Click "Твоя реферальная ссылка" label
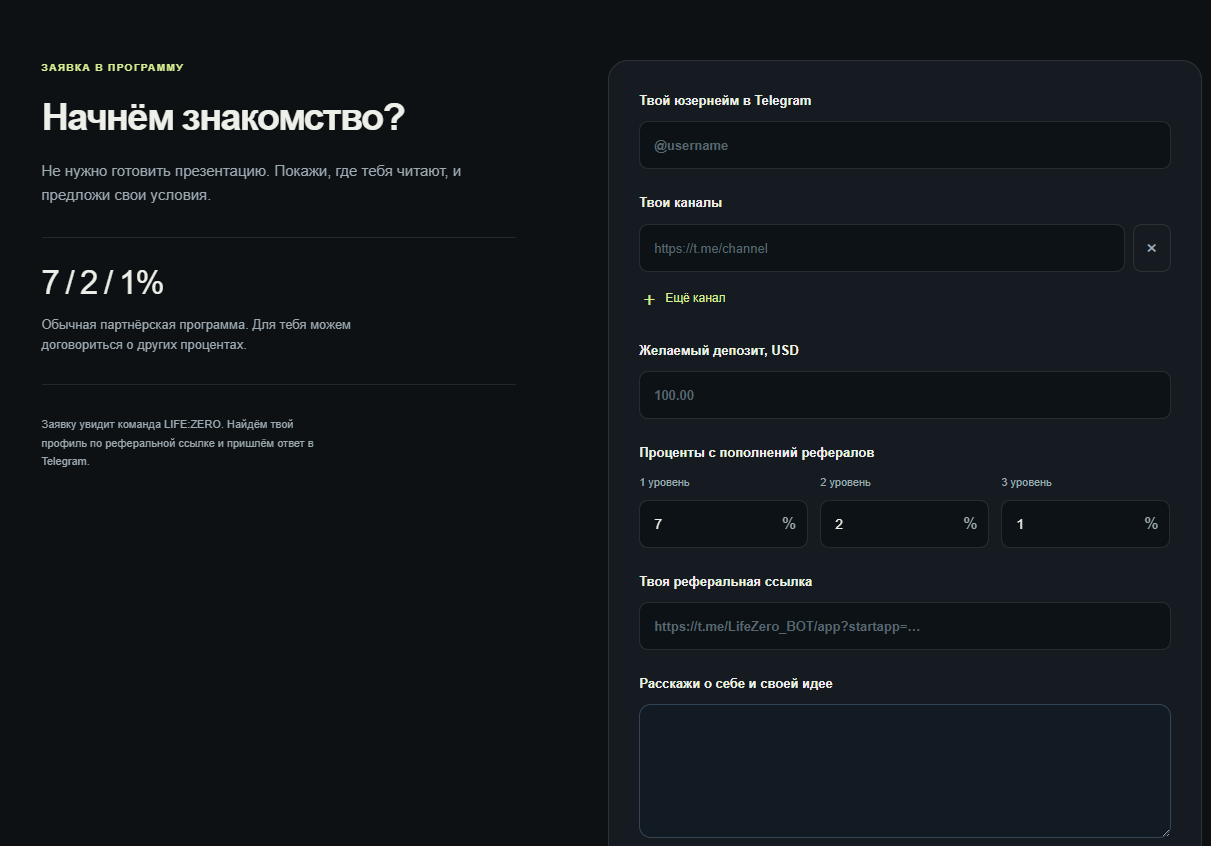Viewport: 1211px width, 846px height. coord(726,581)
